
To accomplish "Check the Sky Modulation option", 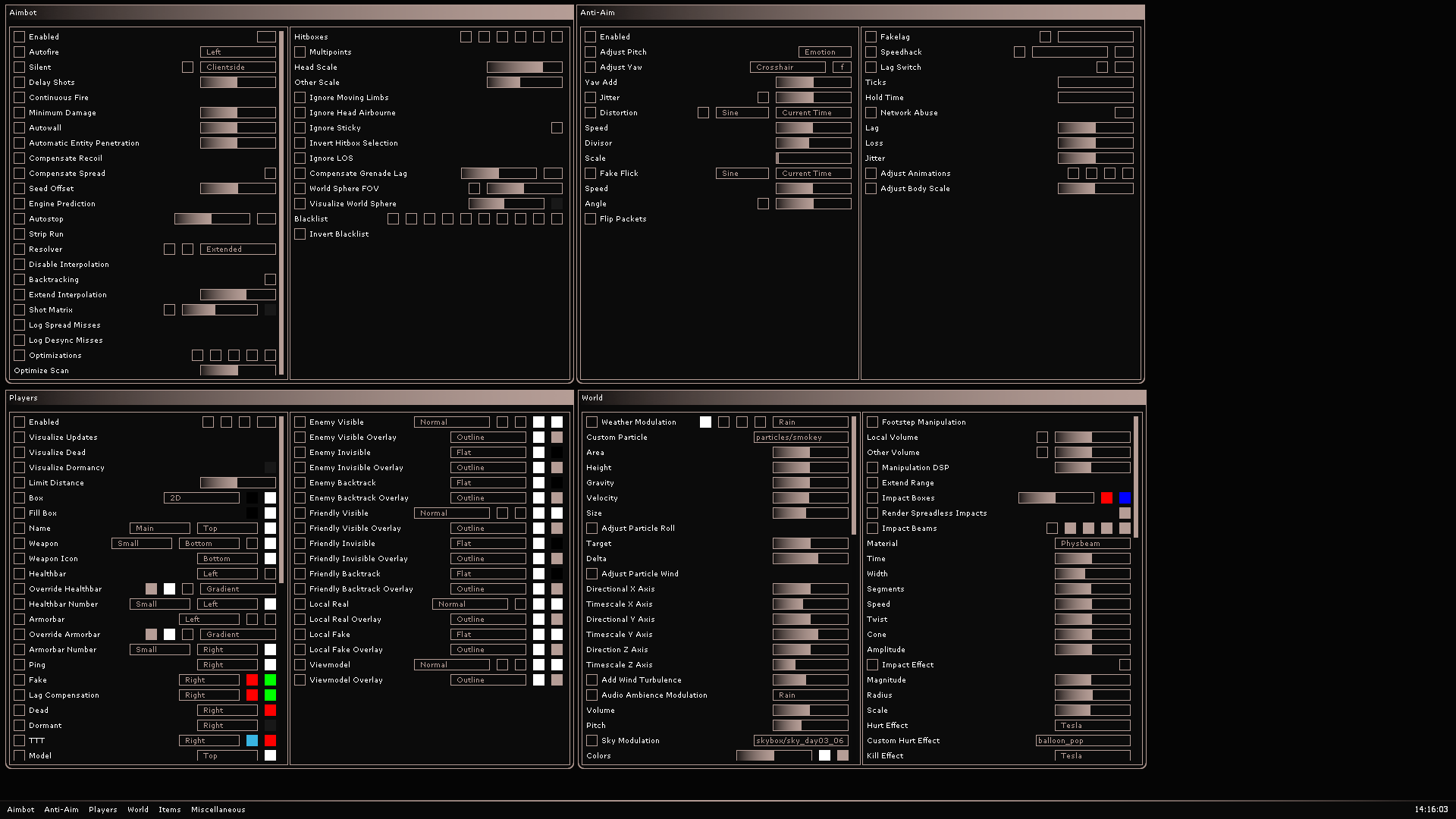I will coord(592,741).
